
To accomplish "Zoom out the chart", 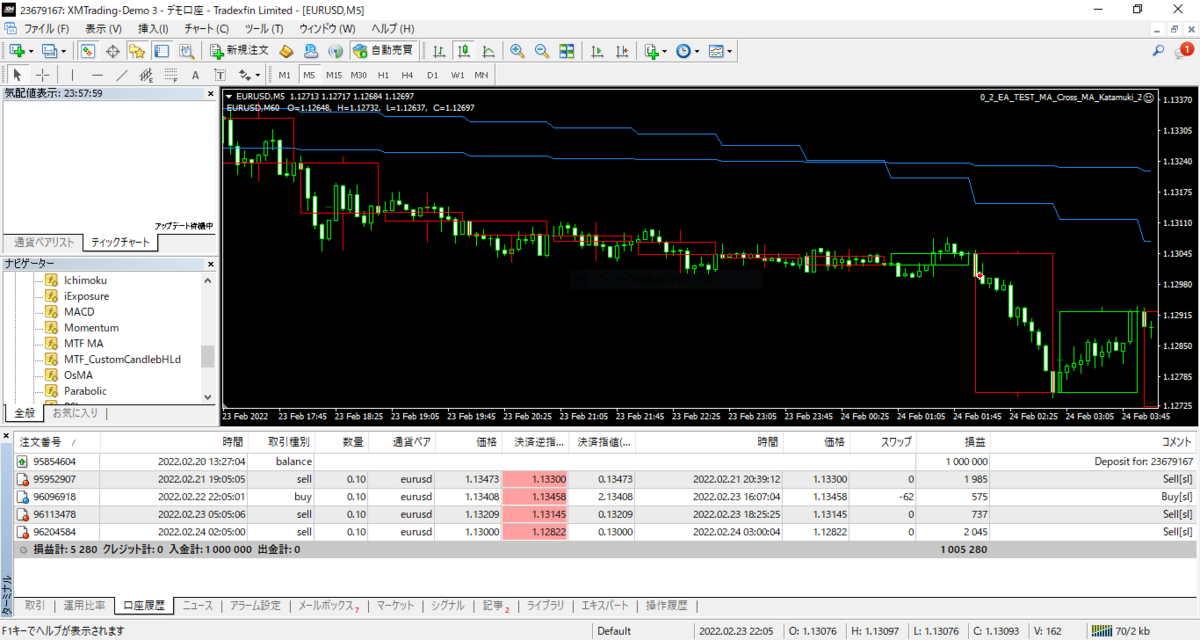I will [542, 50].
